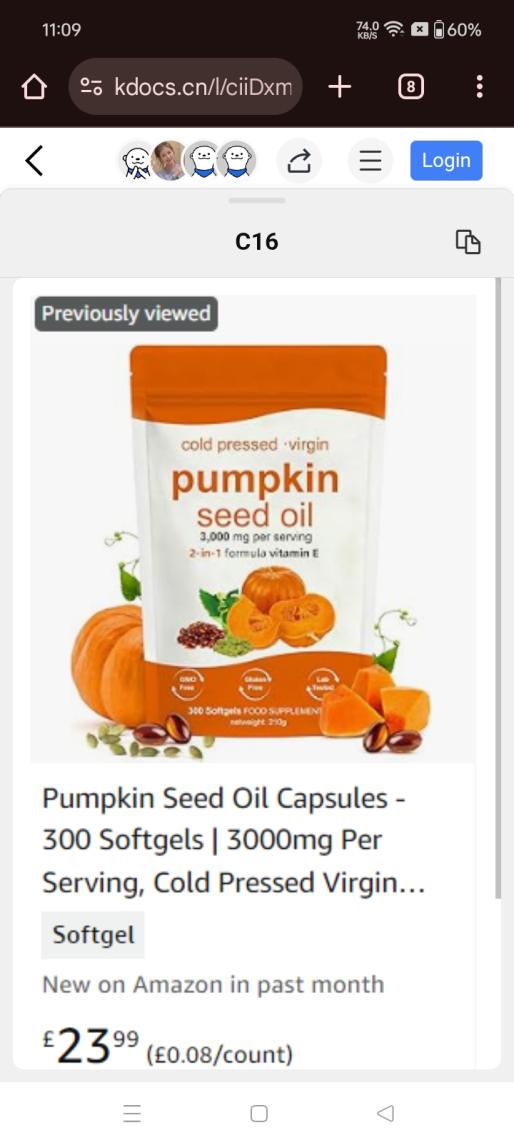Viewport: 514px width, 1145px height.
Task: Click the vertical scrollbar on the right
Action: pos(498,588)
